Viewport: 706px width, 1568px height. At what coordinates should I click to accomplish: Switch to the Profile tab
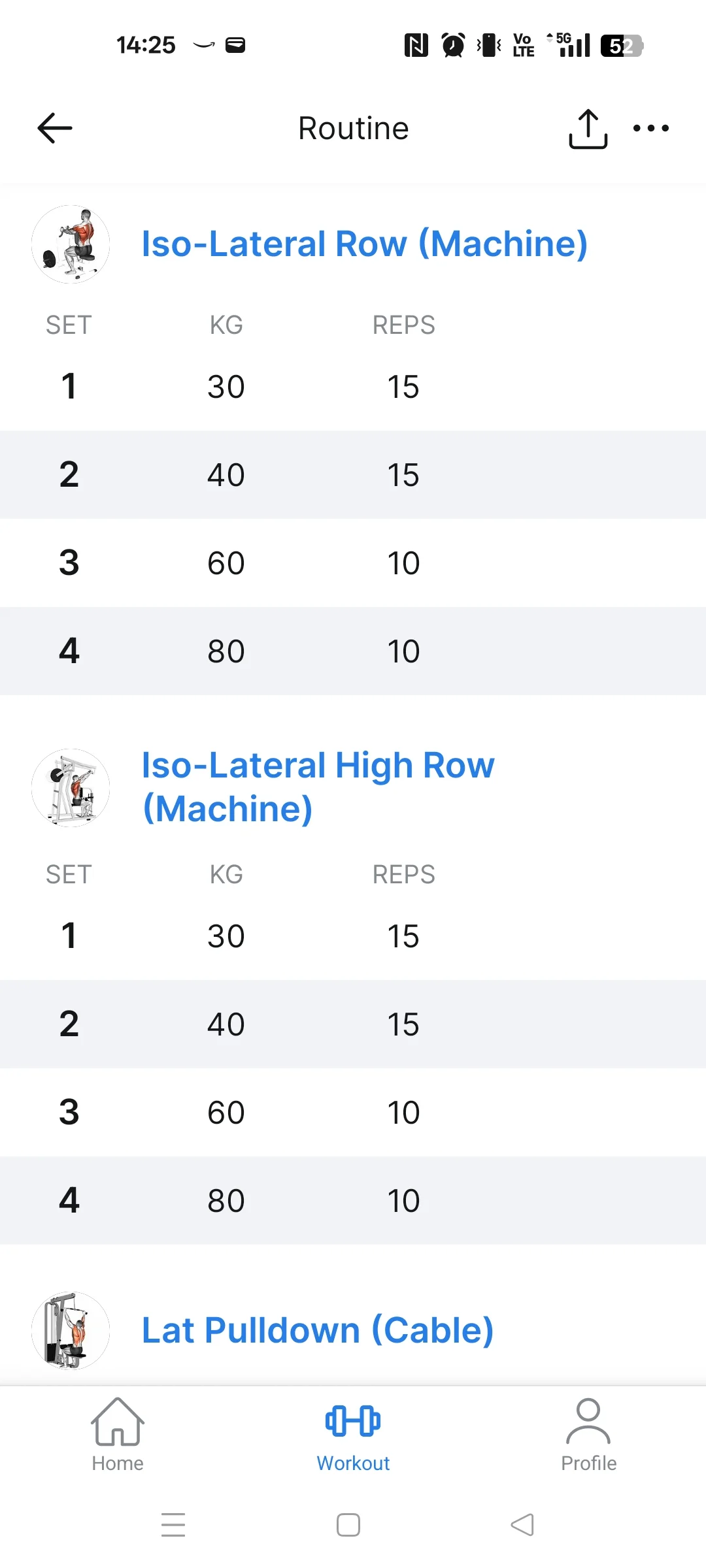588,1435
